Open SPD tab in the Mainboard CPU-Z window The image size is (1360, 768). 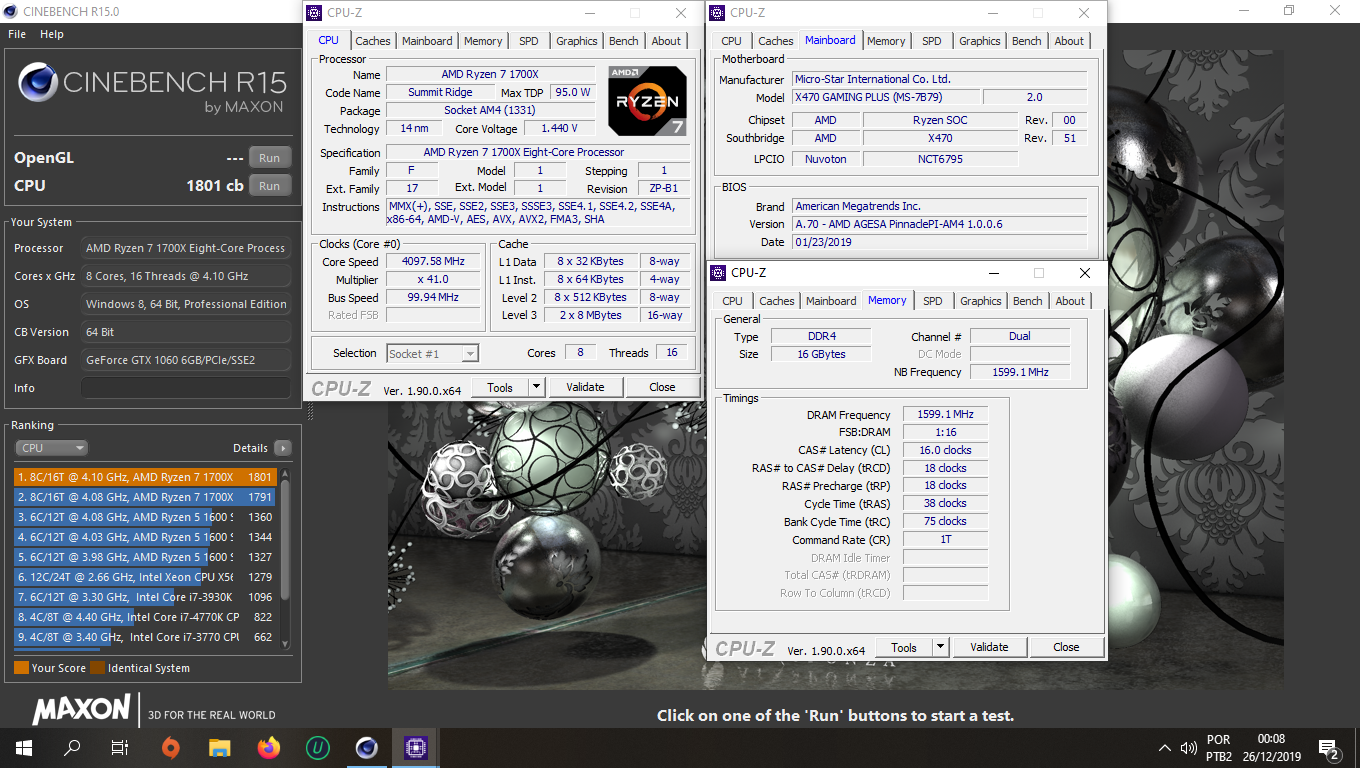point(932,41)
